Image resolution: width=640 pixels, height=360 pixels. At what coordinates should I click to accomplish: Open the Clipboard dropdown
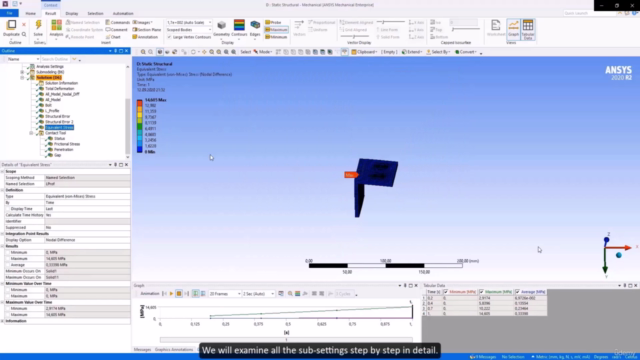click(364, 52)
